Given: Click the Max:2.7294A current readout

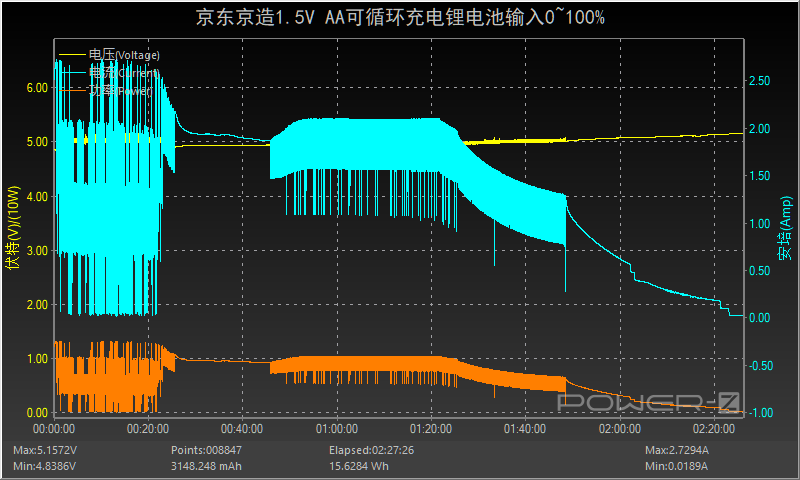Looking at the screenshot, I should (677, 450).
